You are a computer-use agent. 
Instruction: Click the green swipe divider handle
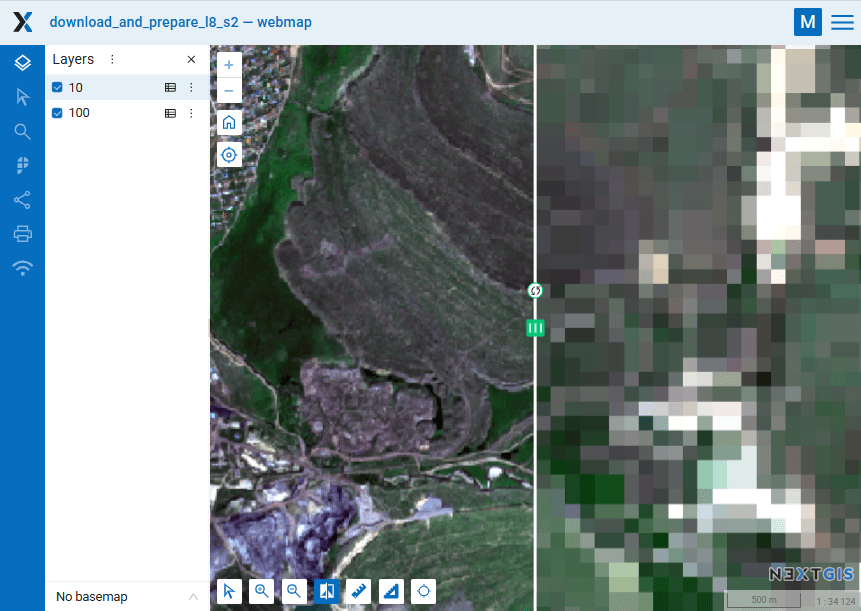coord(535,327)
